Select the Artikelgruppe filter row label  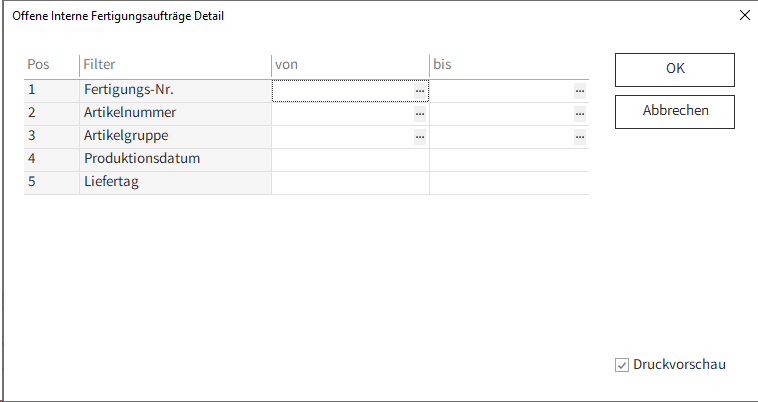click(126, 137)
